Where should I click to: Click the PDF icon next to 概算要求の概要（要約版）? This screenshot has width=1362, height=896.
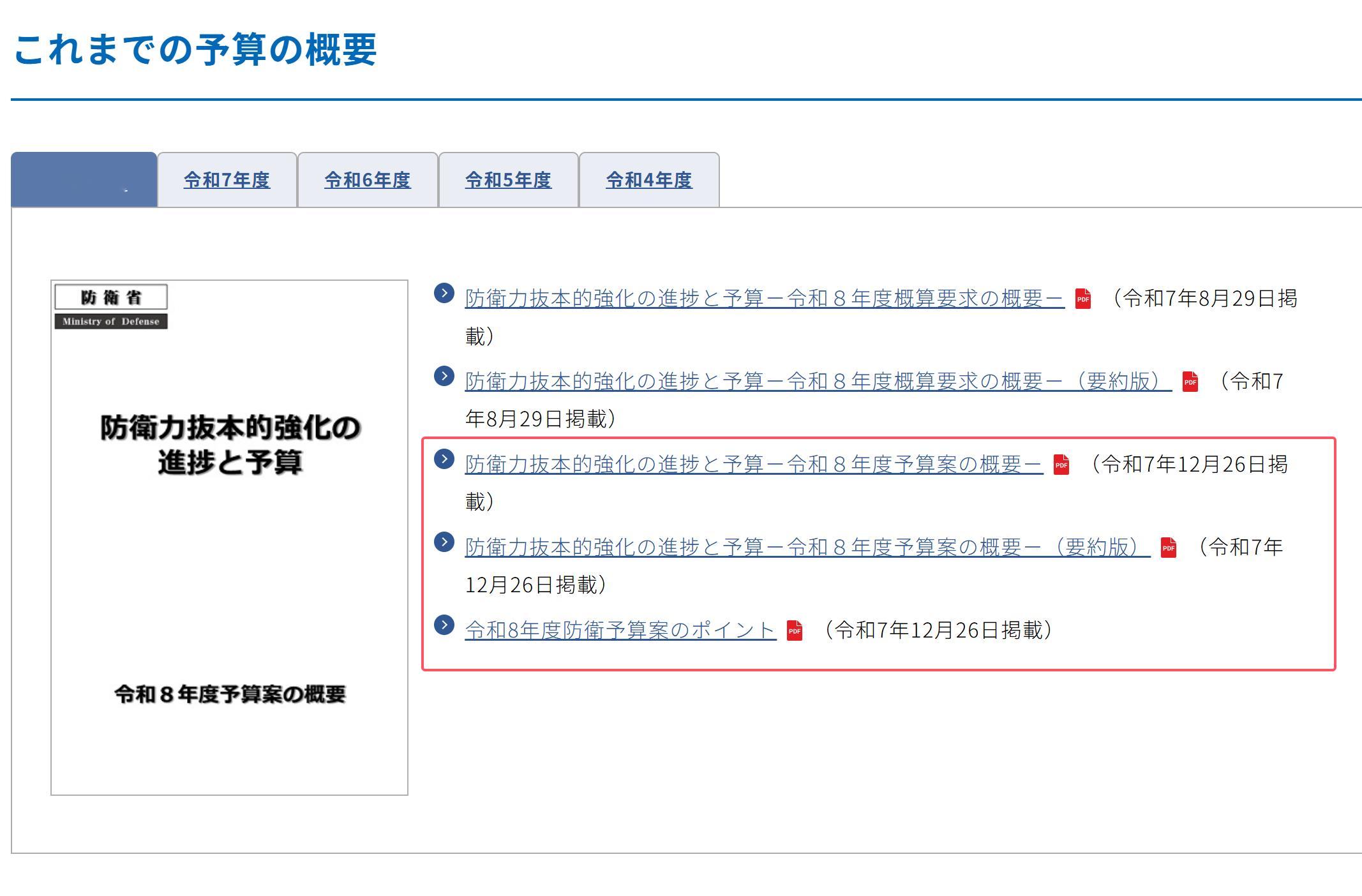1190,383
